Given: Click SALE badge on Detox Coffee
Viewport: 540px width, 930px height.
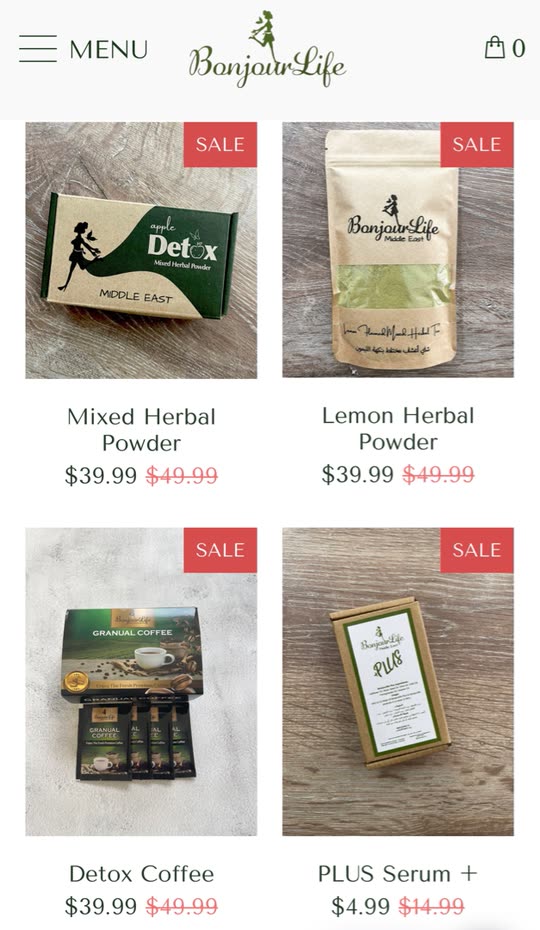Looking at the screenshot, I should [x=220, y=550].
